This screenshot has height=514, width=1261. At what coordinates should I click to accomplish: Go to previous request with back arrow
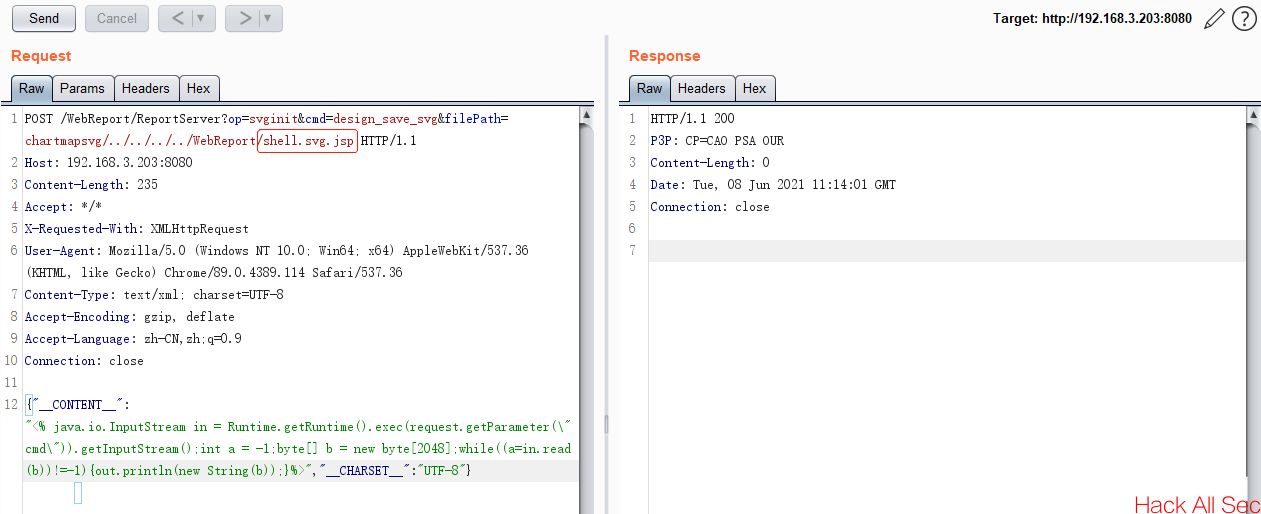click(176, 18)
